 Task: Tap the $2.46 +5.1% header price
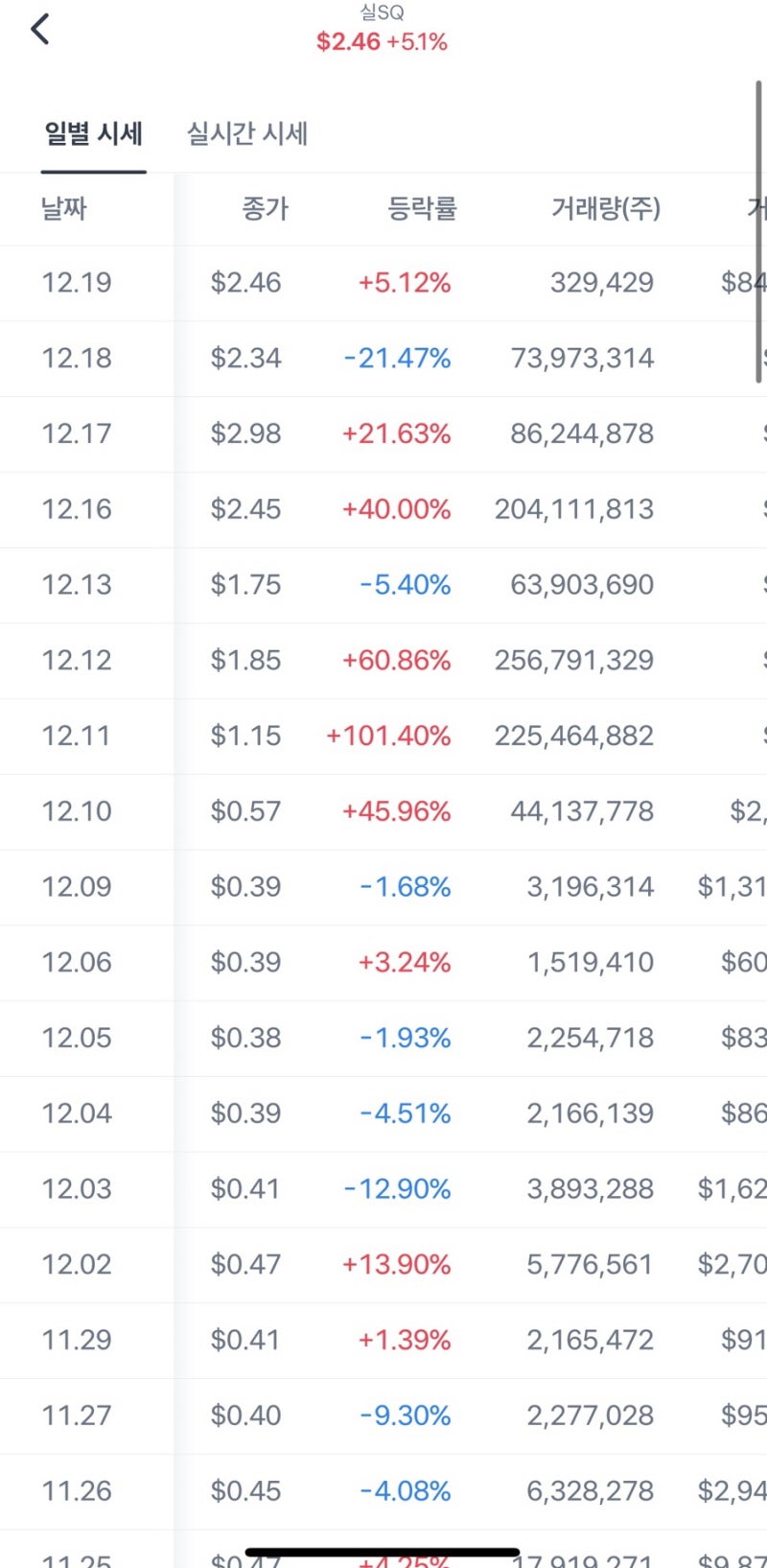tap(382, 42)
